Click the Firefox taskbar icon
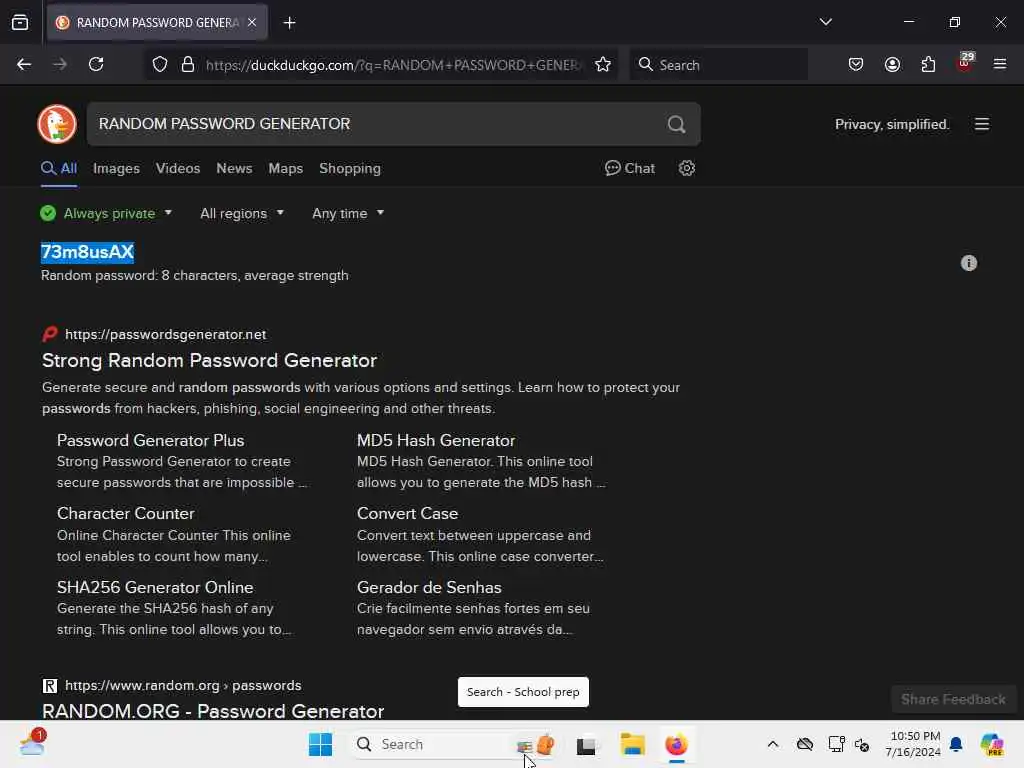 pyautogui.click(x=677, y=744)
